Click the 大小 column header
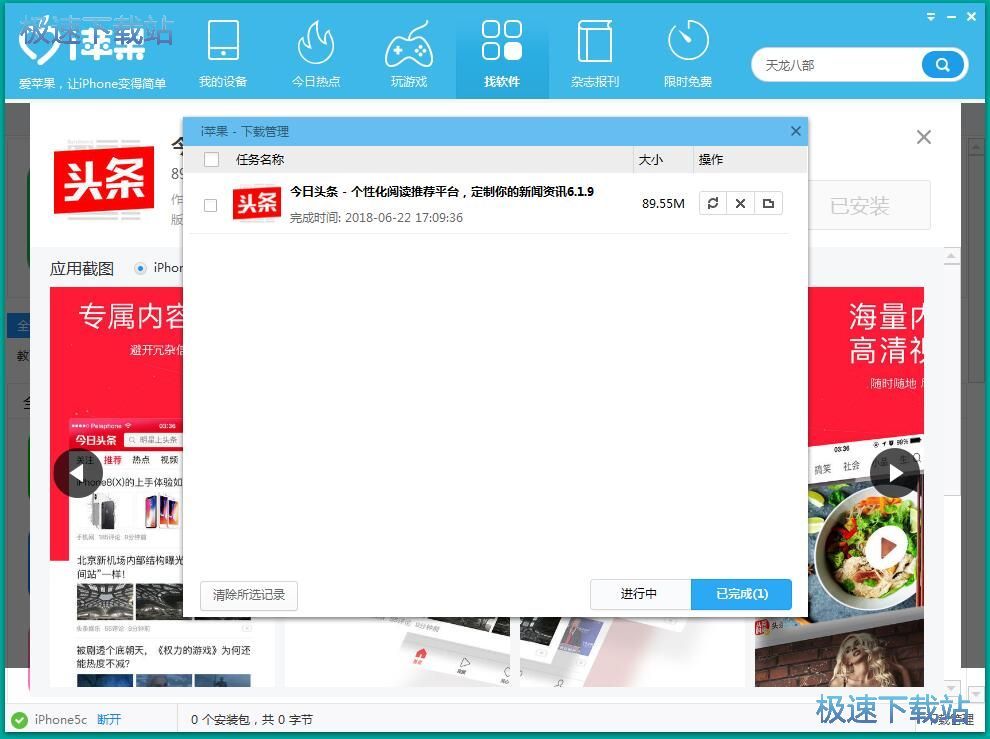 [651, 159]
